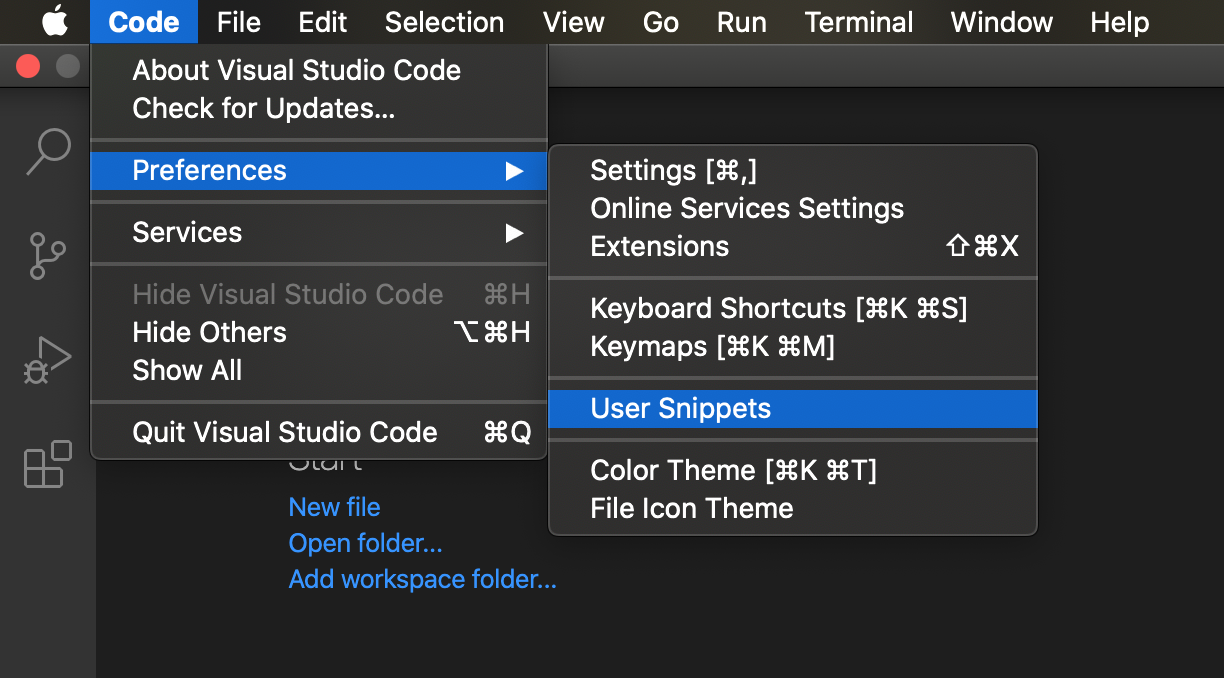1224x678 pixels.
Task: Open the Selection menu
Action: tap(445, 22)
